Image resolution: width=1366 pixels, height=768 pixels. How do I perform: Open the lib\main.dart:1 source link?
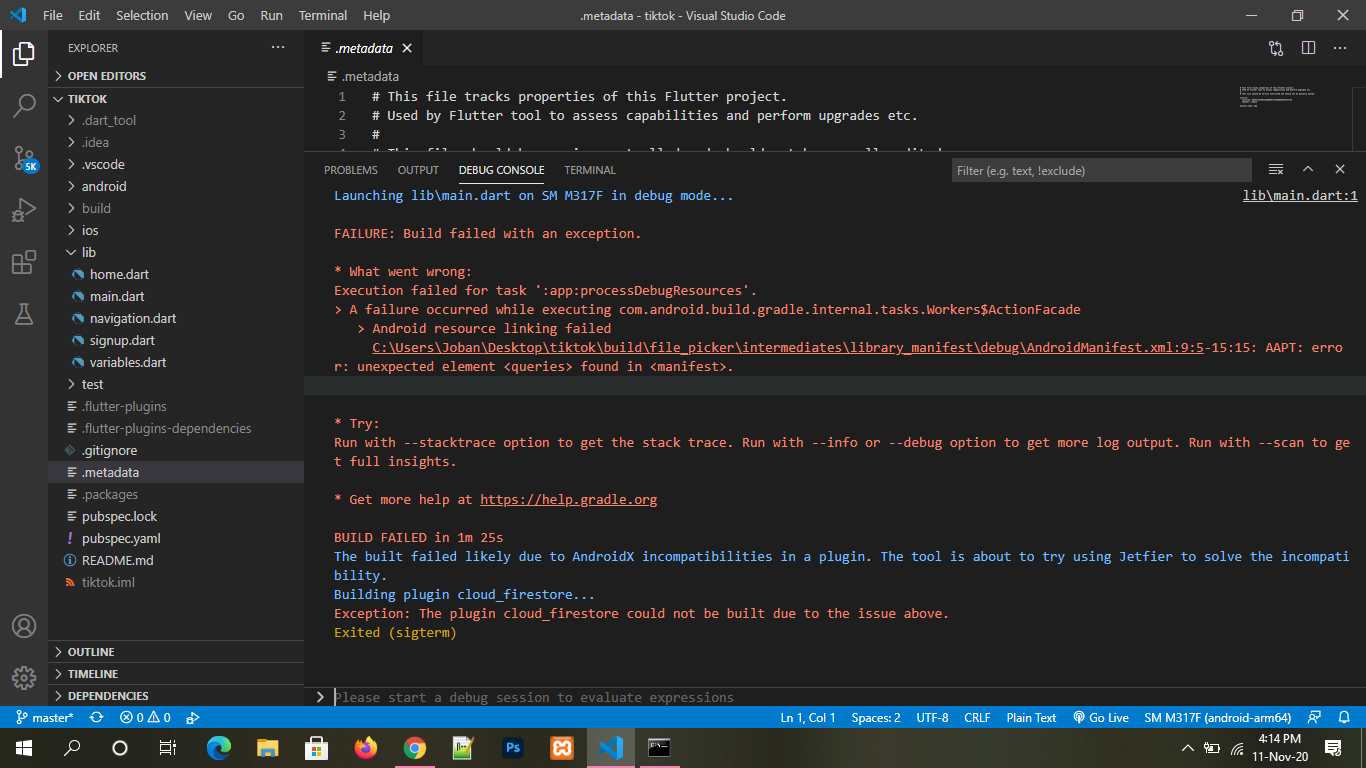1300,196
